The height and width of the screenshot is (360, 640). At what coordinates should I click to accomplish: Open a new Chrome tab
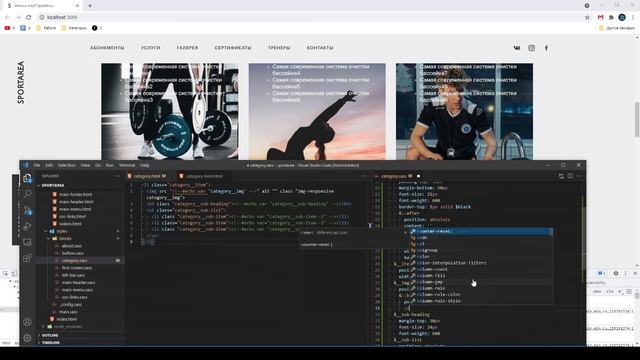(x=90, y=6)
